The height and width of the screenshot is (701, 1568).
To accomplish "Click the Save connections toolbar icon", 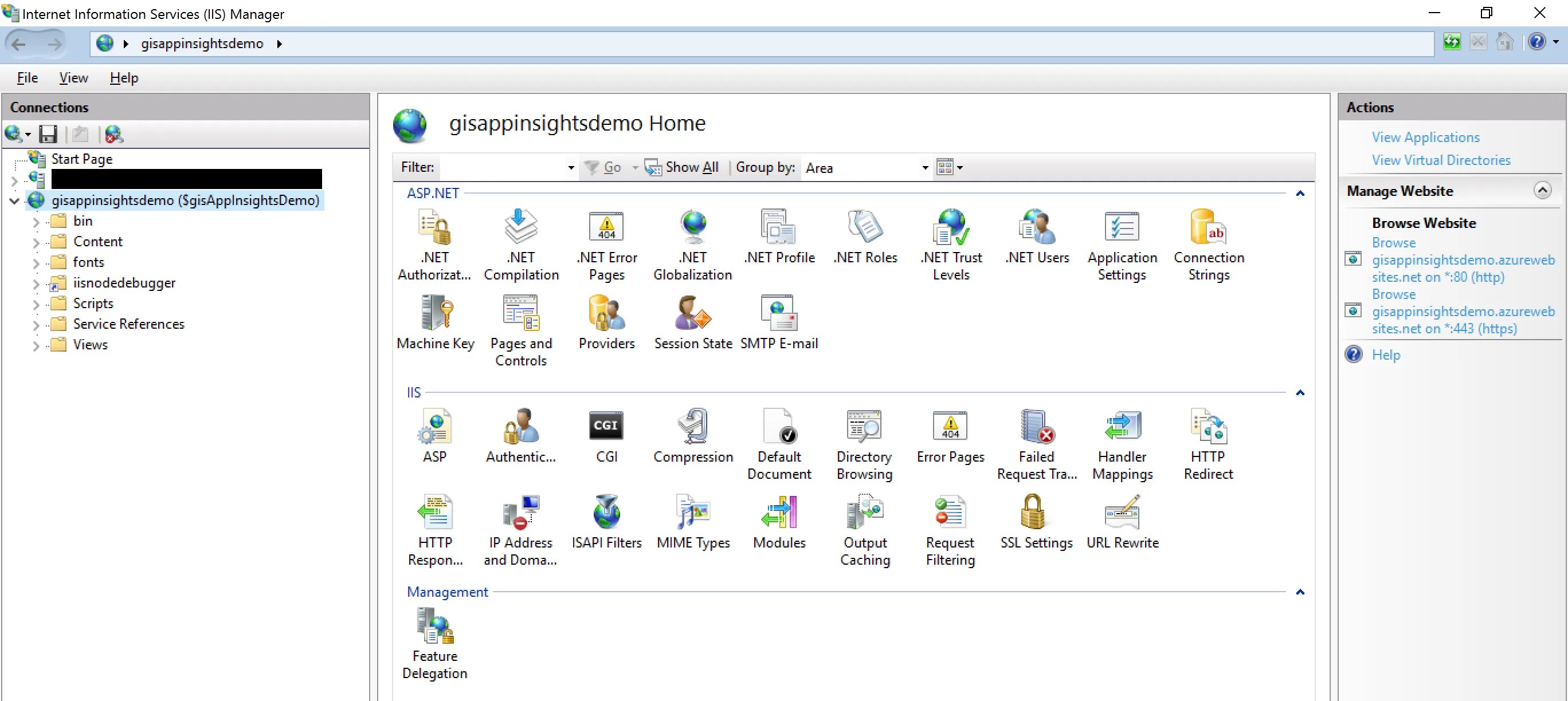I will 48,134.
